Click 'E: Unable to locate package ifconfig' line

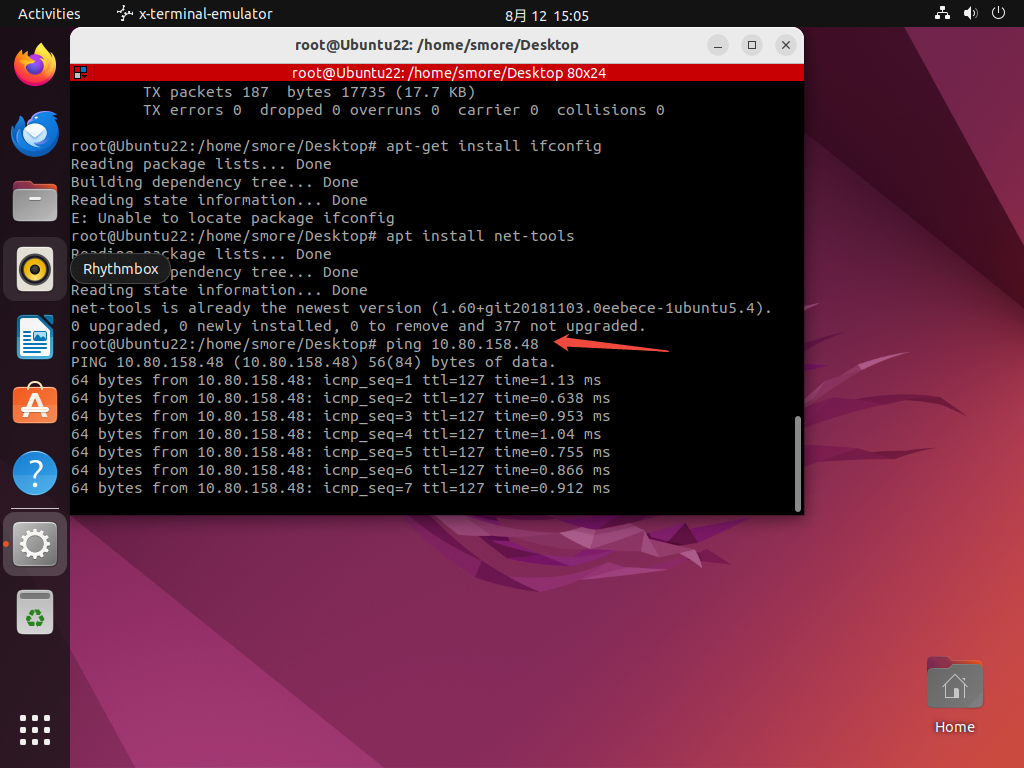tap(232, 218)
